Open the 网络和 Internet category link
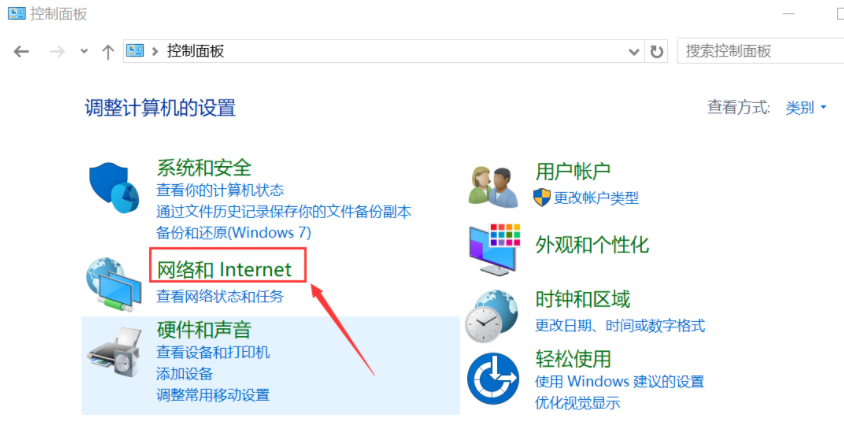The height and width of the screenshot is (428, 844). pyautogui.click(x=224, y=269)
